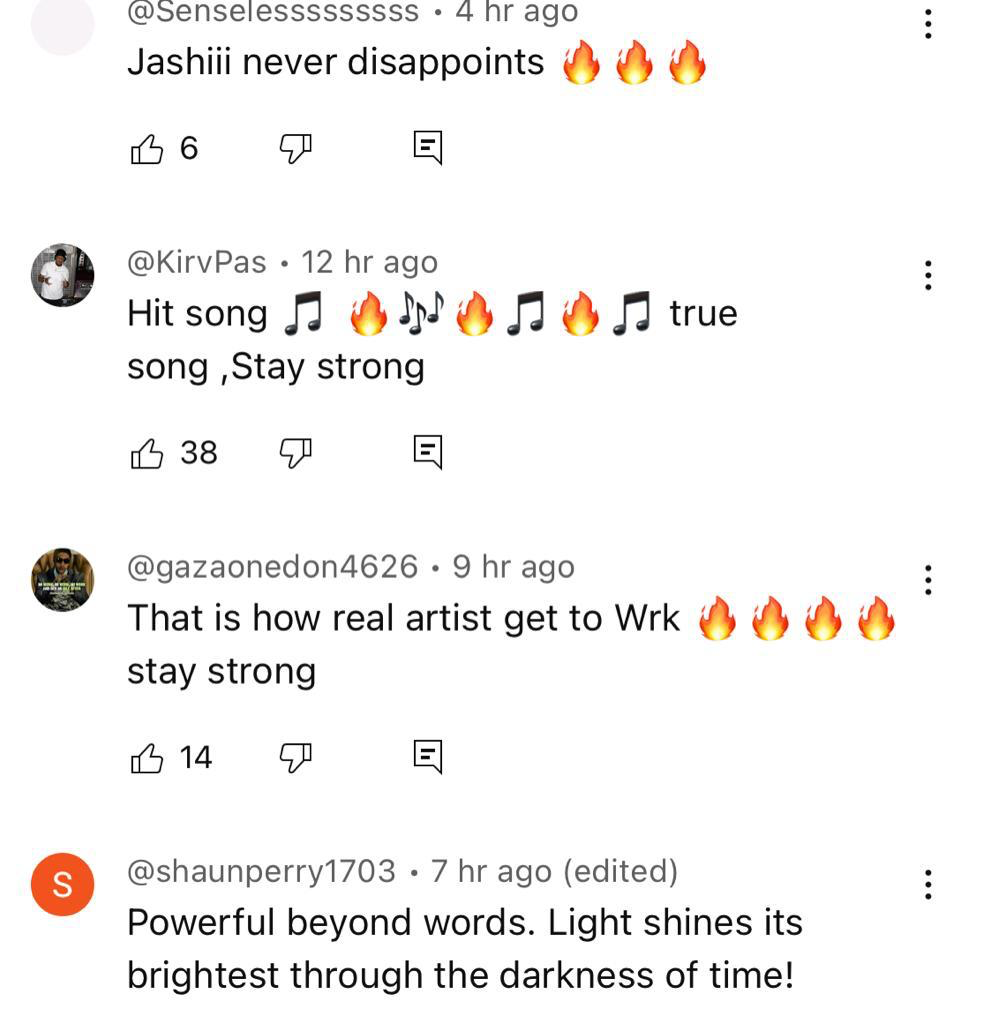
Task: Reply to the 'Jashiii never disappoints' comment
Action: [x=428, y=148]
